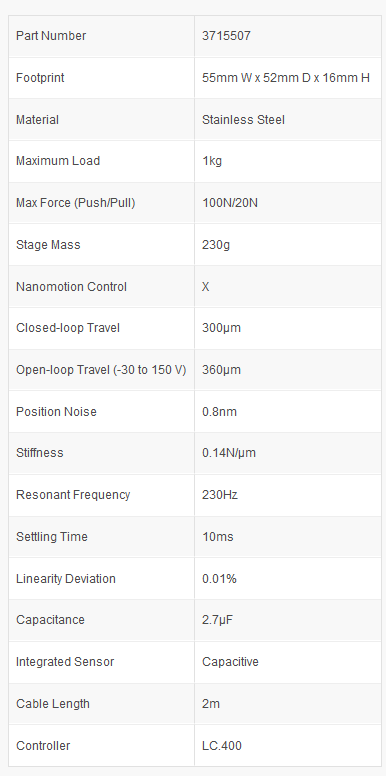Screen dimensions: 386x776
Task: Click the Stainless Steel material value
Action: point(243,120)
